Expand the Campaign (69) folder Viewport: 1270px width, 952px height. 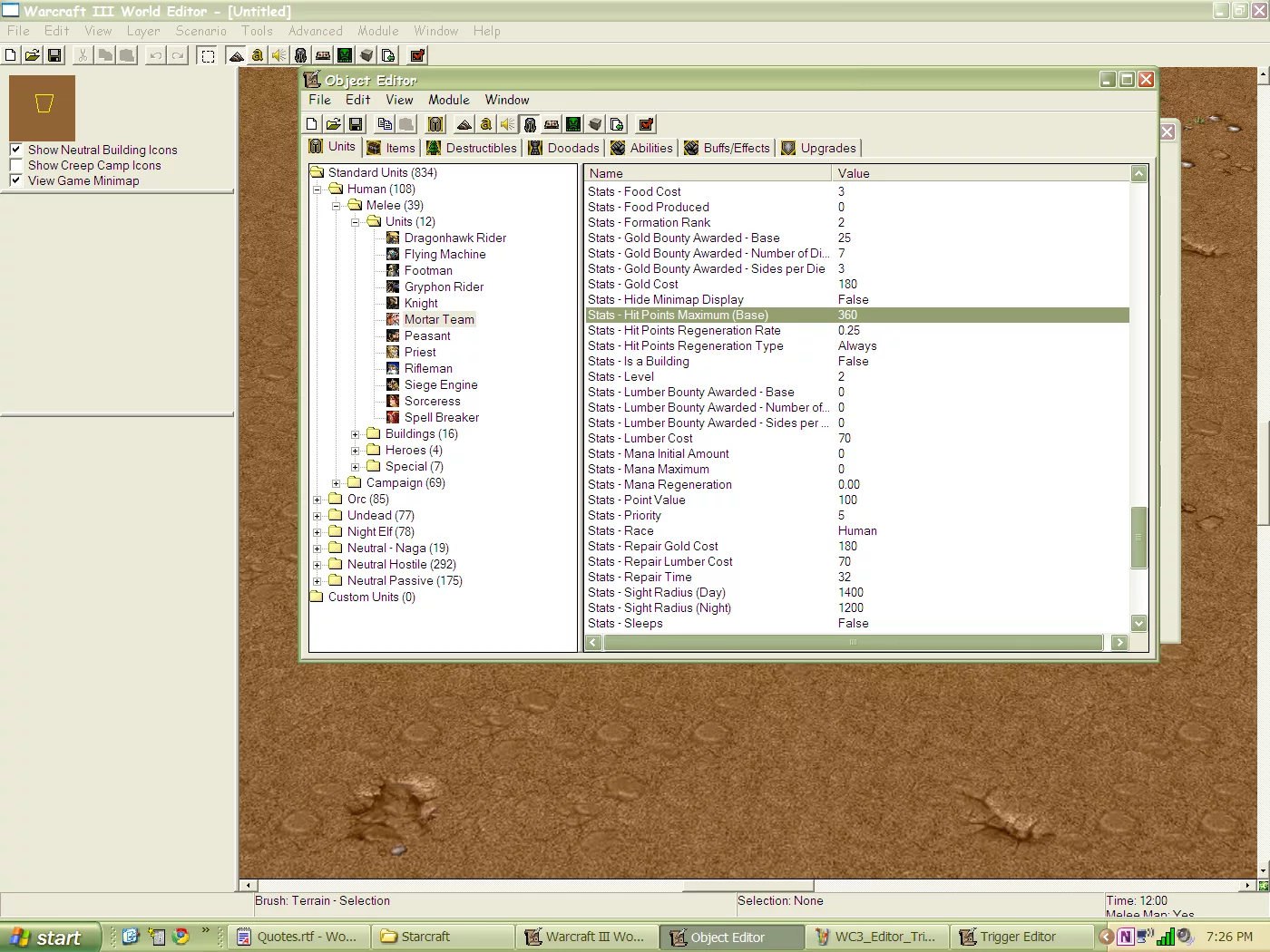point(337,483)
